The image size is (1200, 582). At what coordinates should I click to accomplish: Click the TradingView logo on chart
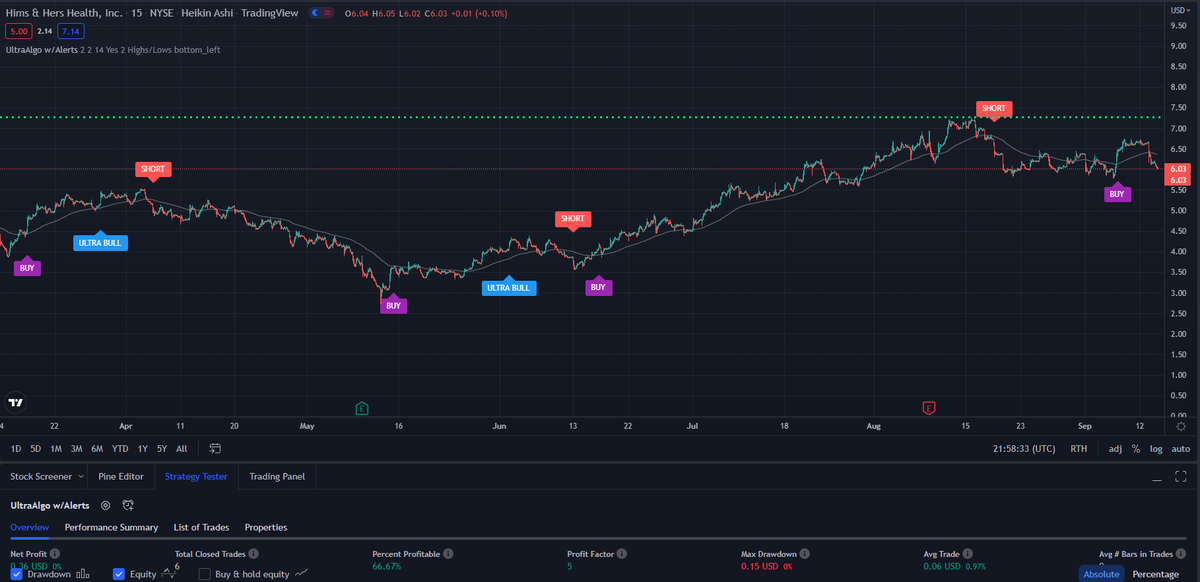click(x=15, y=403)
